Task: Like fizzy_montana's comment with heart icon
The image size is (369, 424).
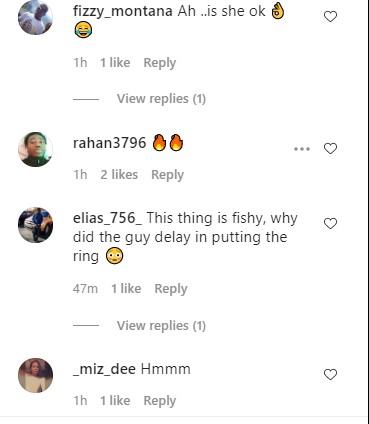Action: pyautogui.click(x=330, y=16)
